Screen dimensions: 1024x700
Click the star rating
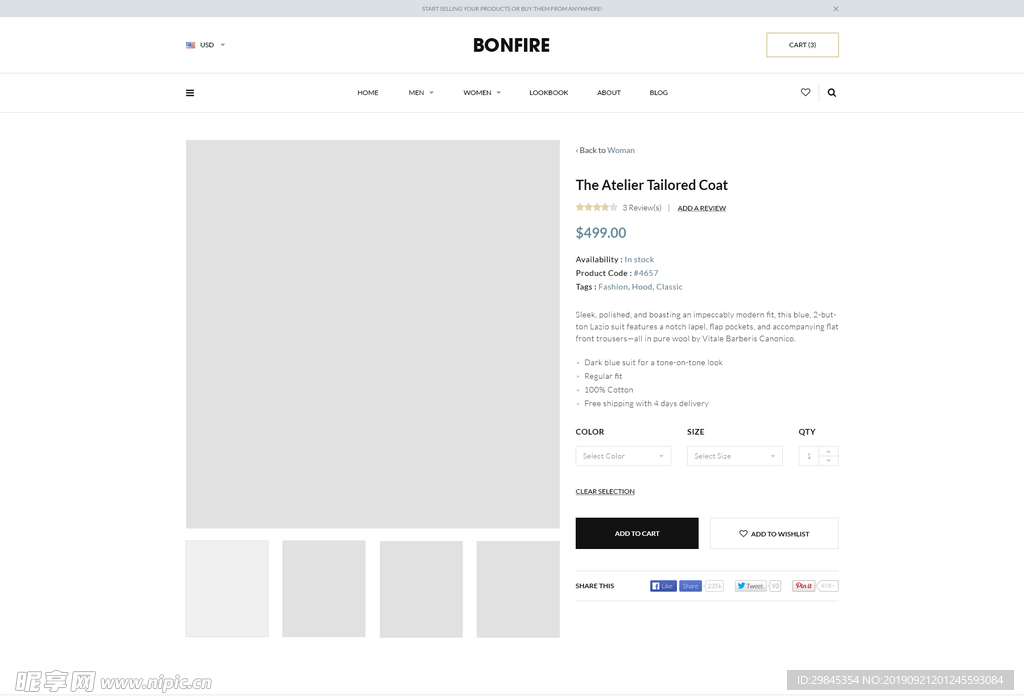tap(596, 207)
